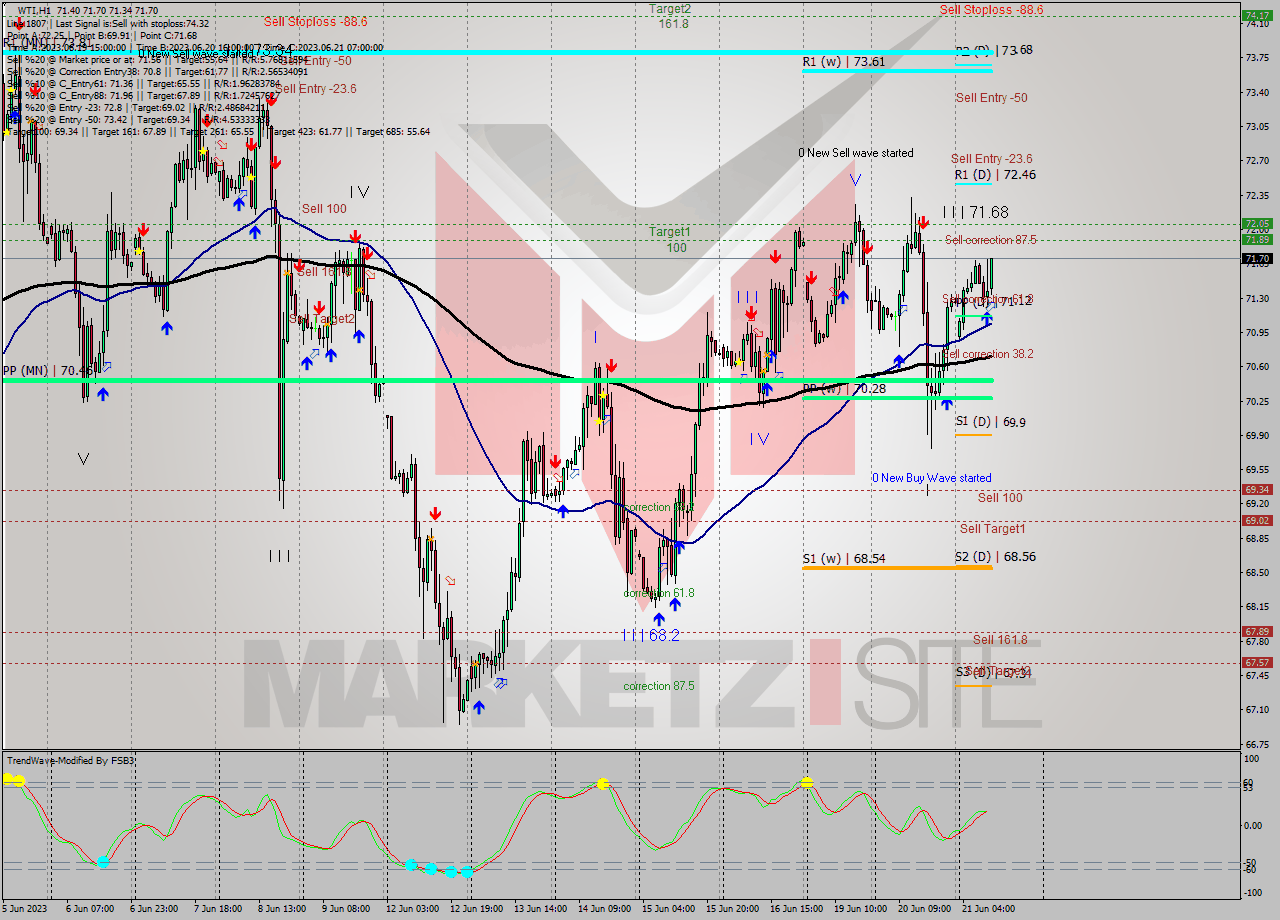Click the -50 oscillator level value
This screenshot has width=1280, height=920.
(x=1252, y=862)
